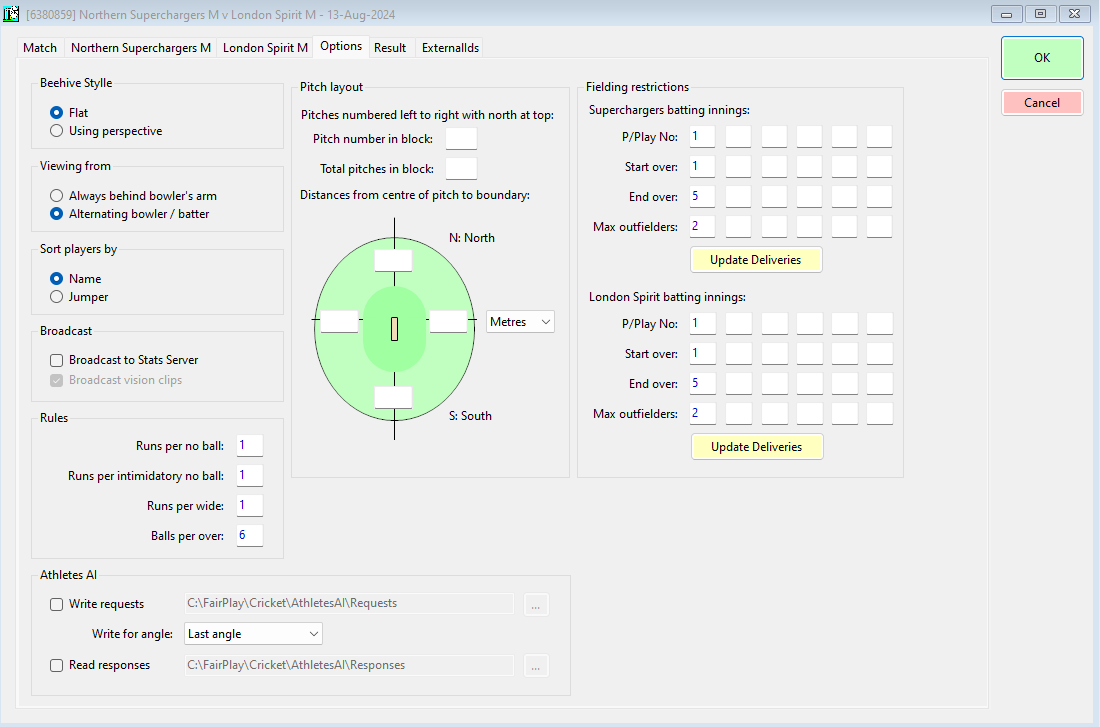Click Superchargers first Start over field
1100x727 pixels.
pyautogui.click(x=702, y=167)
